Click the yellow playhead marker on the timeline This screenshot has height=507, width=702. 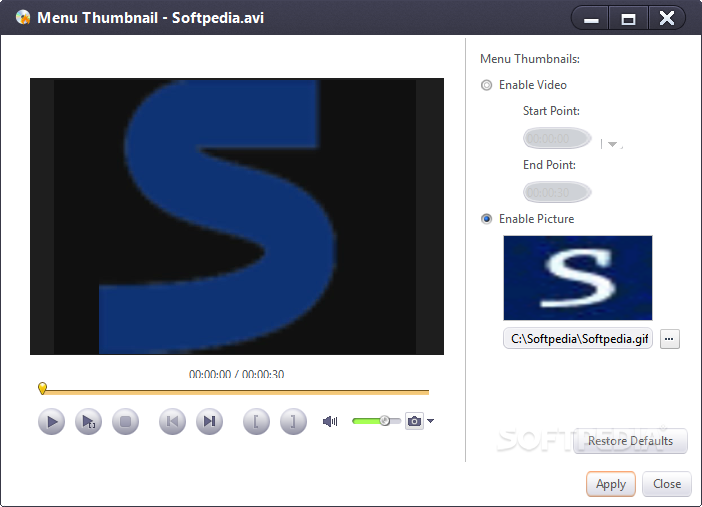coord(43,388)
